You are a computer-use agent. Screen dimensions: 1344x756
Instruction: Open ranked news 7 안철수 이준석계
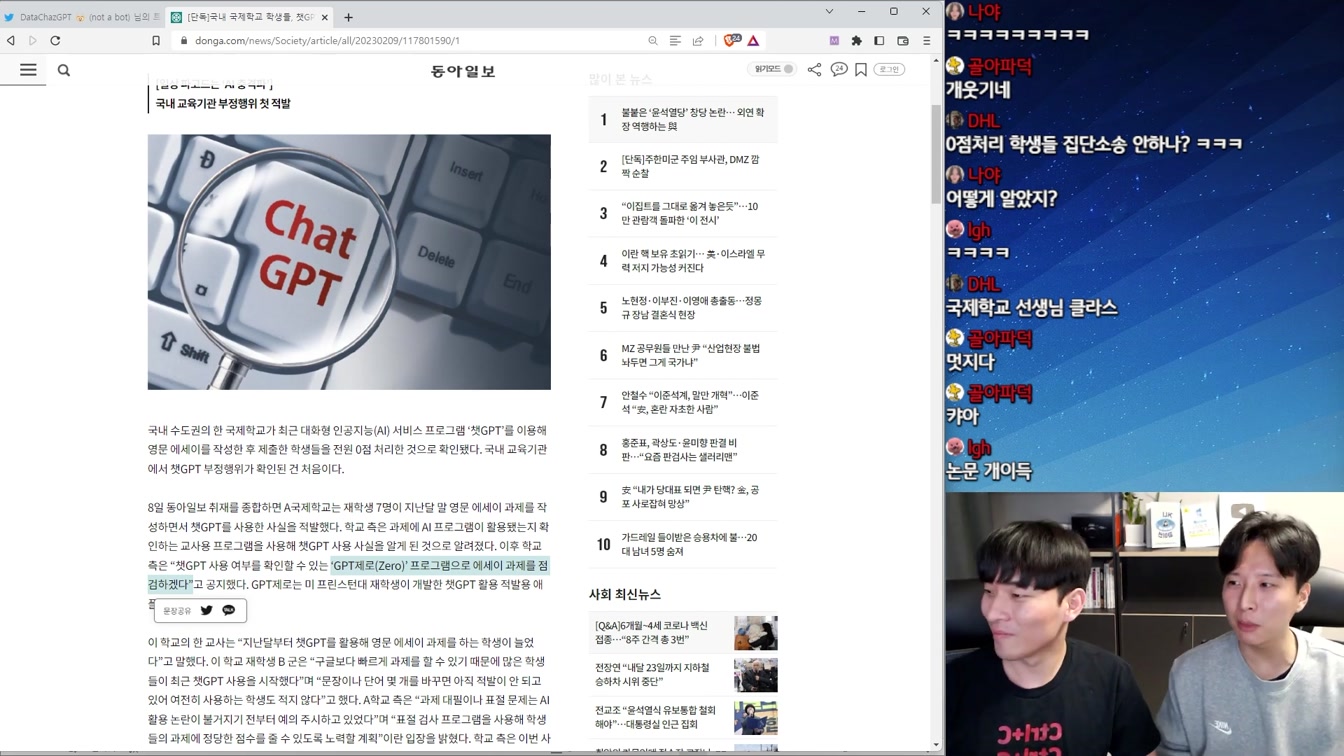tap(683, 402)
